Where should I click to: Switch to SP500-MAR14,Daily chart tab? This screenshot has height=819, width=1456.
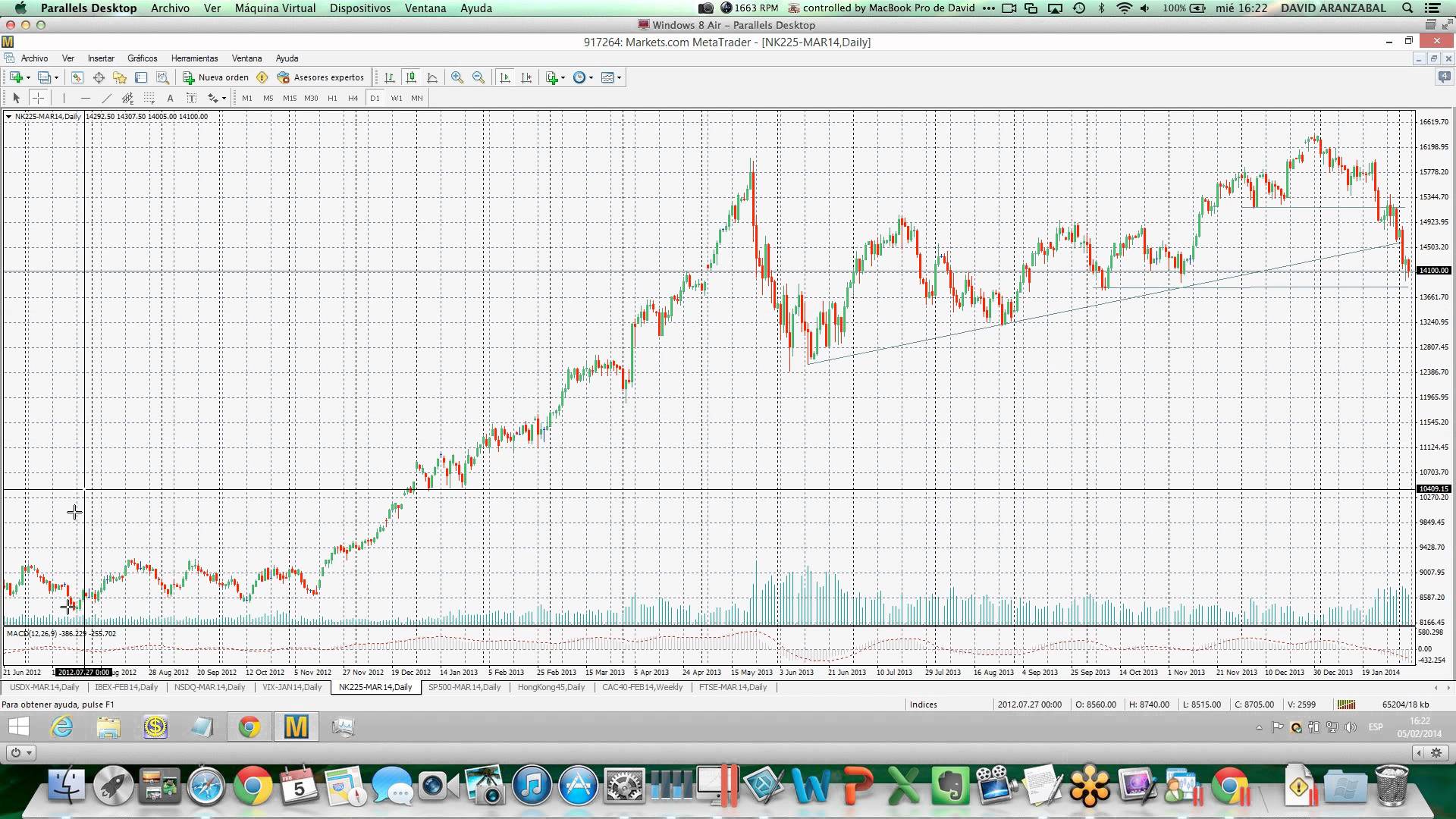point(464,687)
